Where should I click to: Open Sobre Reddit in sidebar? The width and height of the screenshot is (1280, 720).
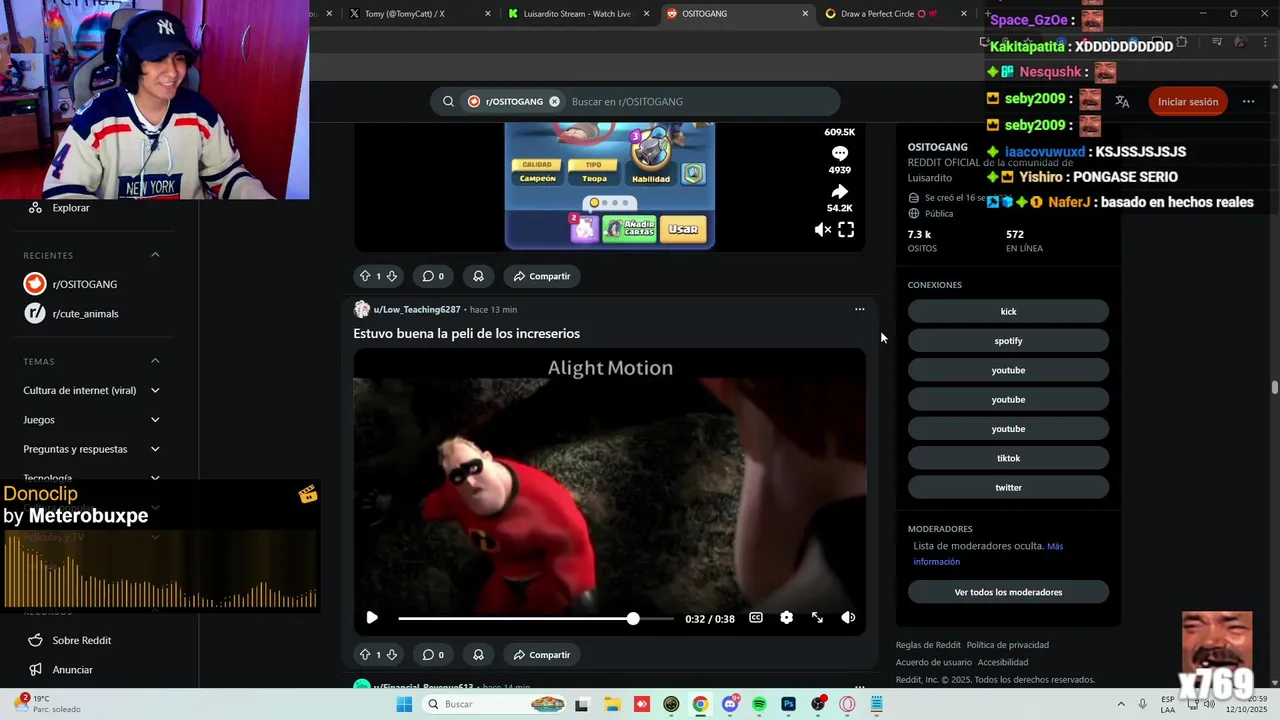coord(81,640)
